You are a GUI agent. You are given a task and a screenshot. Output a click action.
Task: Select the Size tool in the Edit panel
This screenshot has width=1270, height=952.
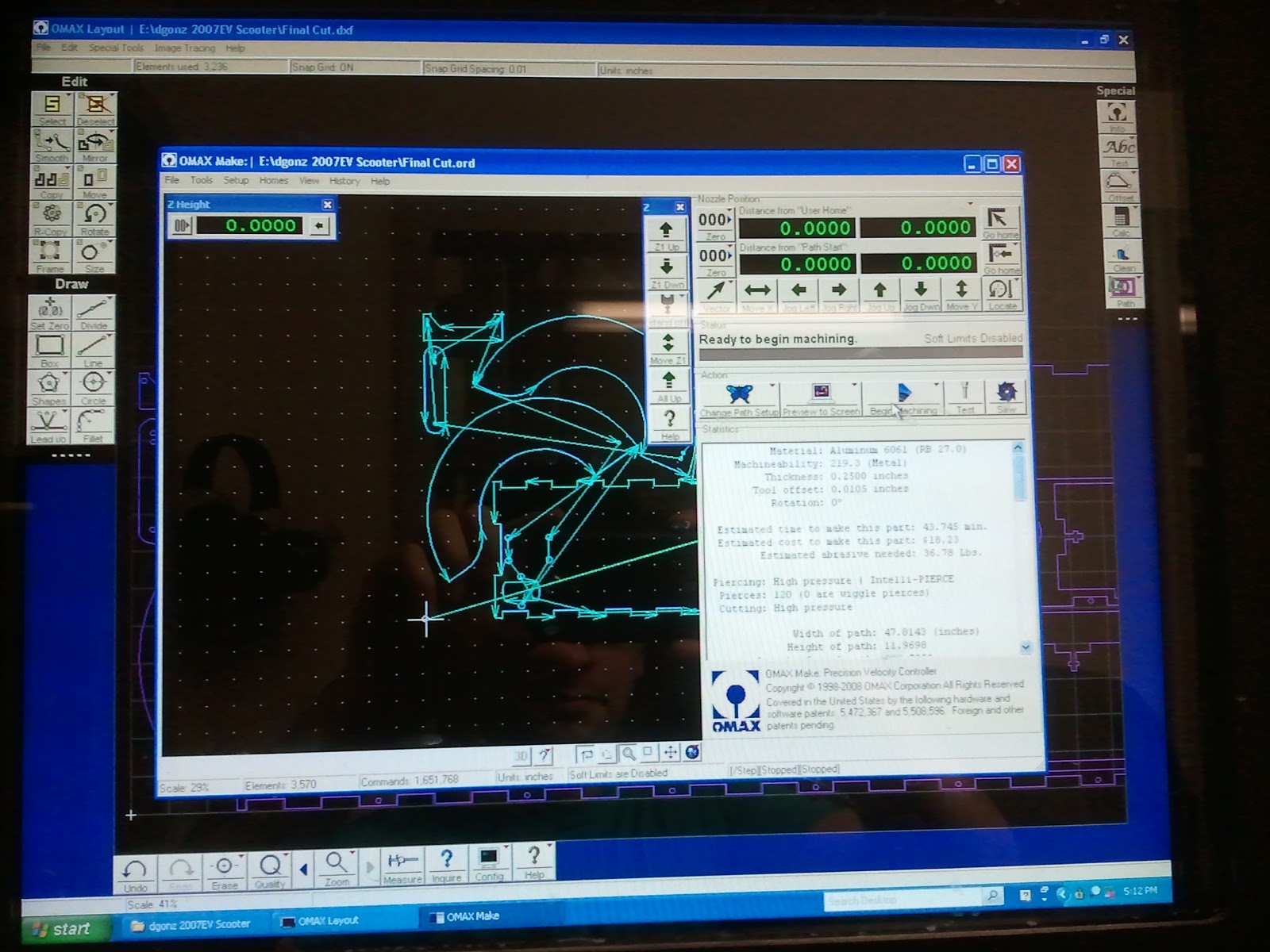point(95,255)
